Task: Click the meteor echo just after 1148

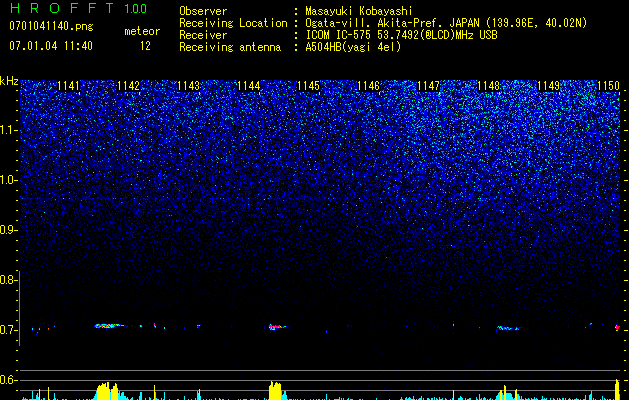Action: point(509,328)
